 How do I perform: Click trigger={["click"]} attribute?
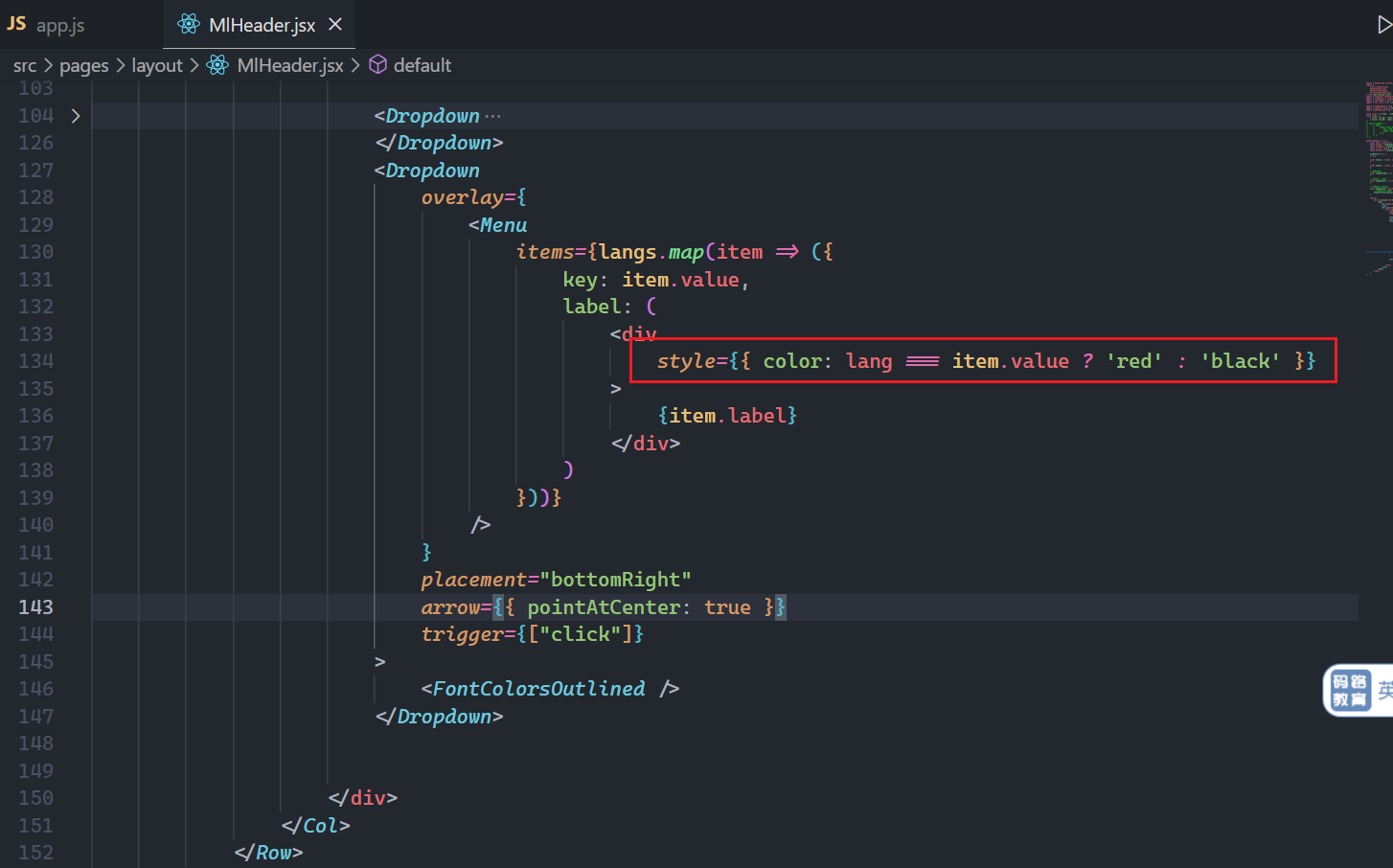point(532,634)
